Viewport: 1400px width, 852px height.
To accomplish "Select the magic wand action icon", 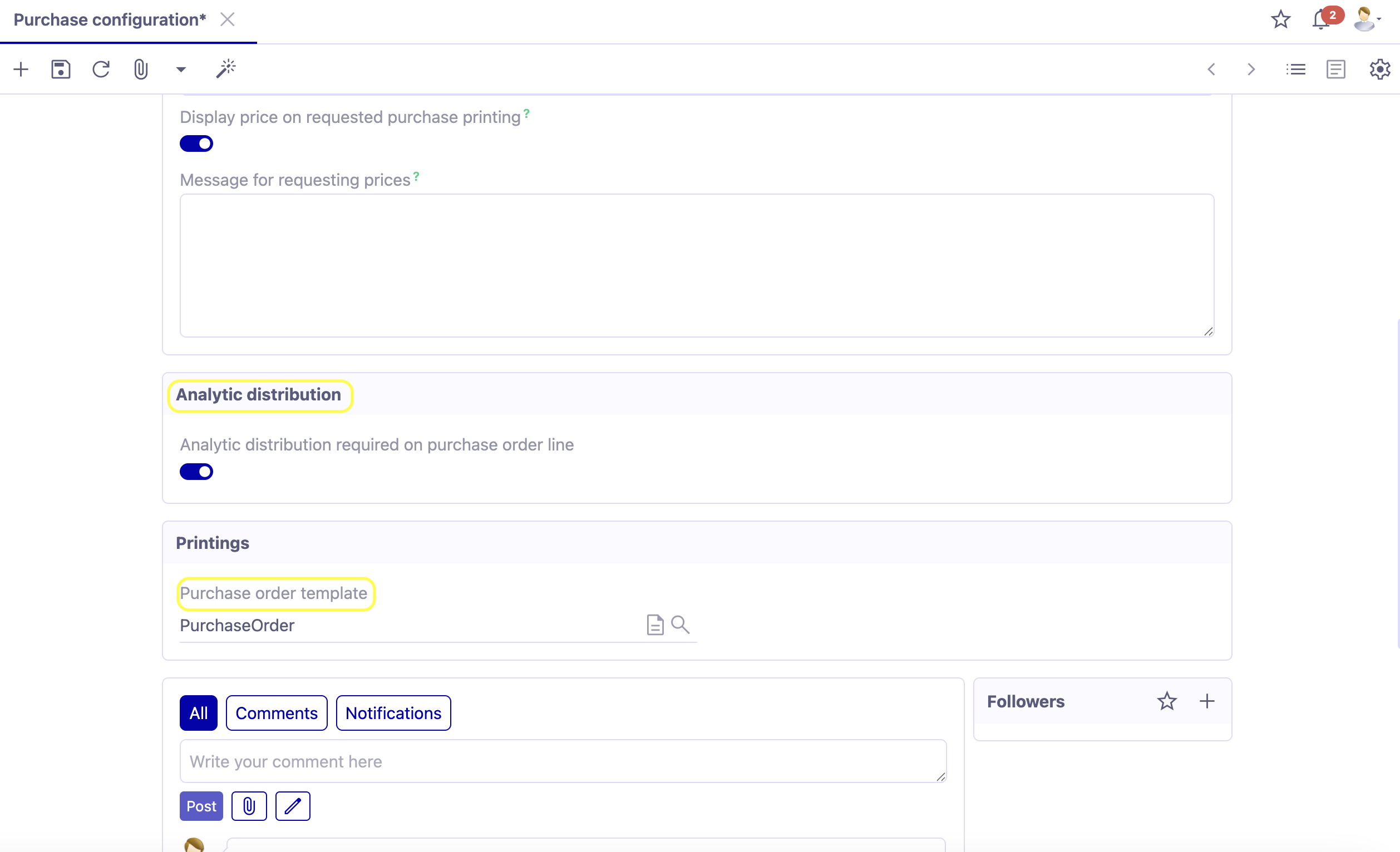I will [x=225, y=69].
